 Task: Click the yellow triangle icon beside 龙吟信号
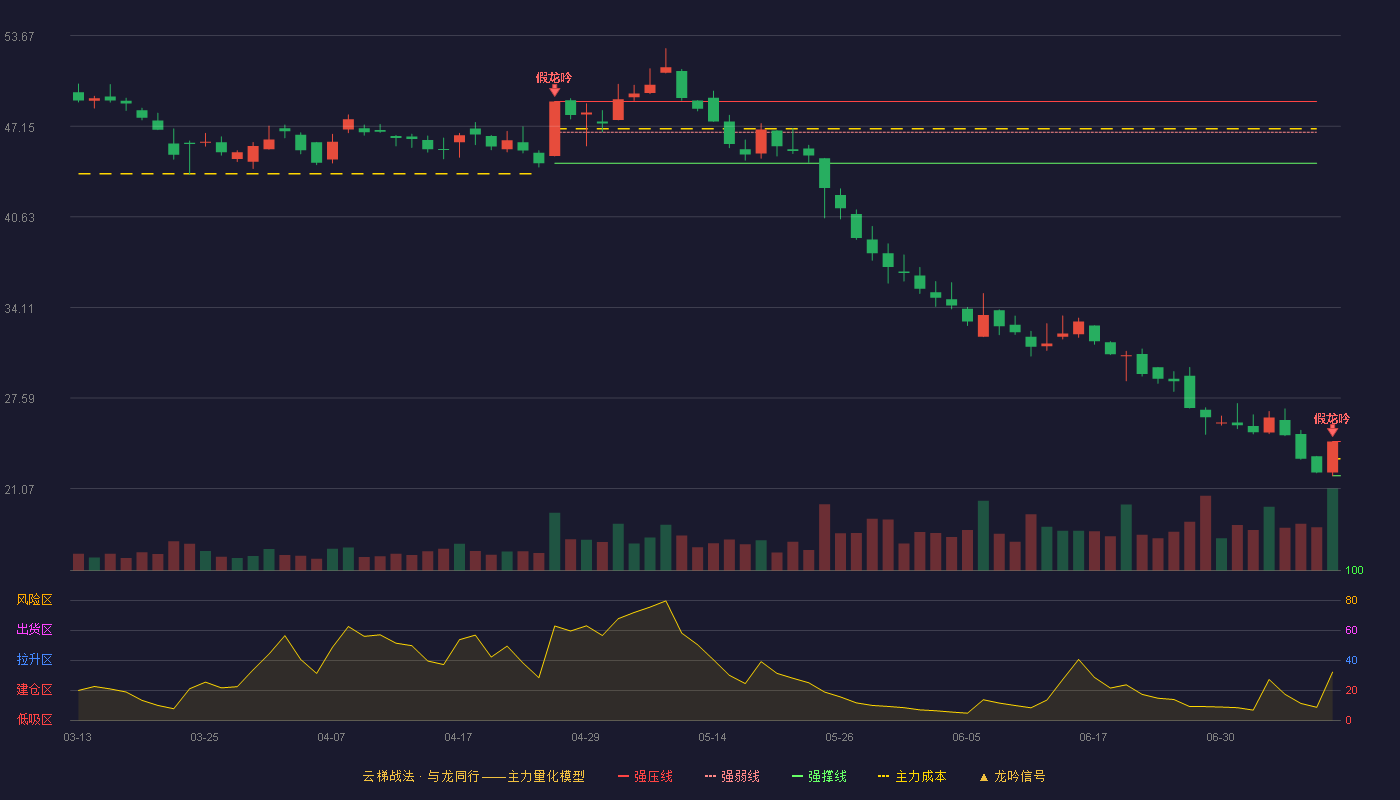(983, 777)
